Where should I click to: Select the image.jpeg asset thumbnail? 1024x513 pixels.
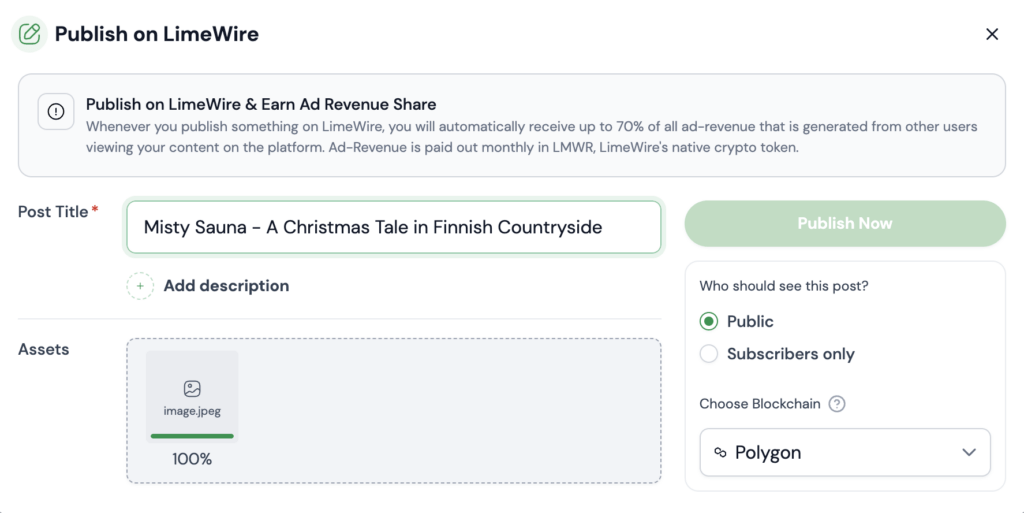[x=192, y=397]
